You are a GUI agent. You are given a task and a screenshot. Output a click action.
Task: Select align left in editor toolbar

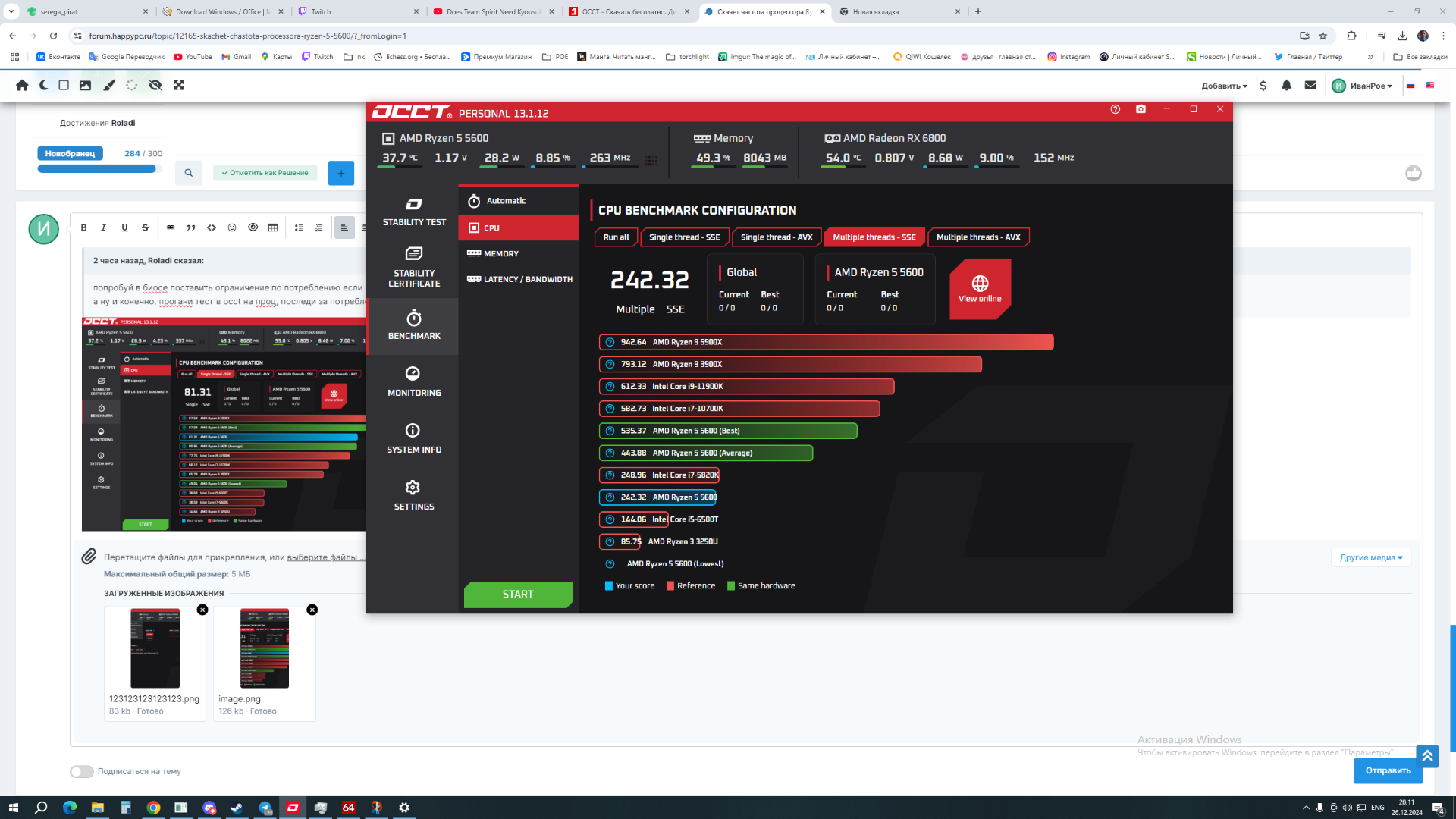[x=344, y=227]
